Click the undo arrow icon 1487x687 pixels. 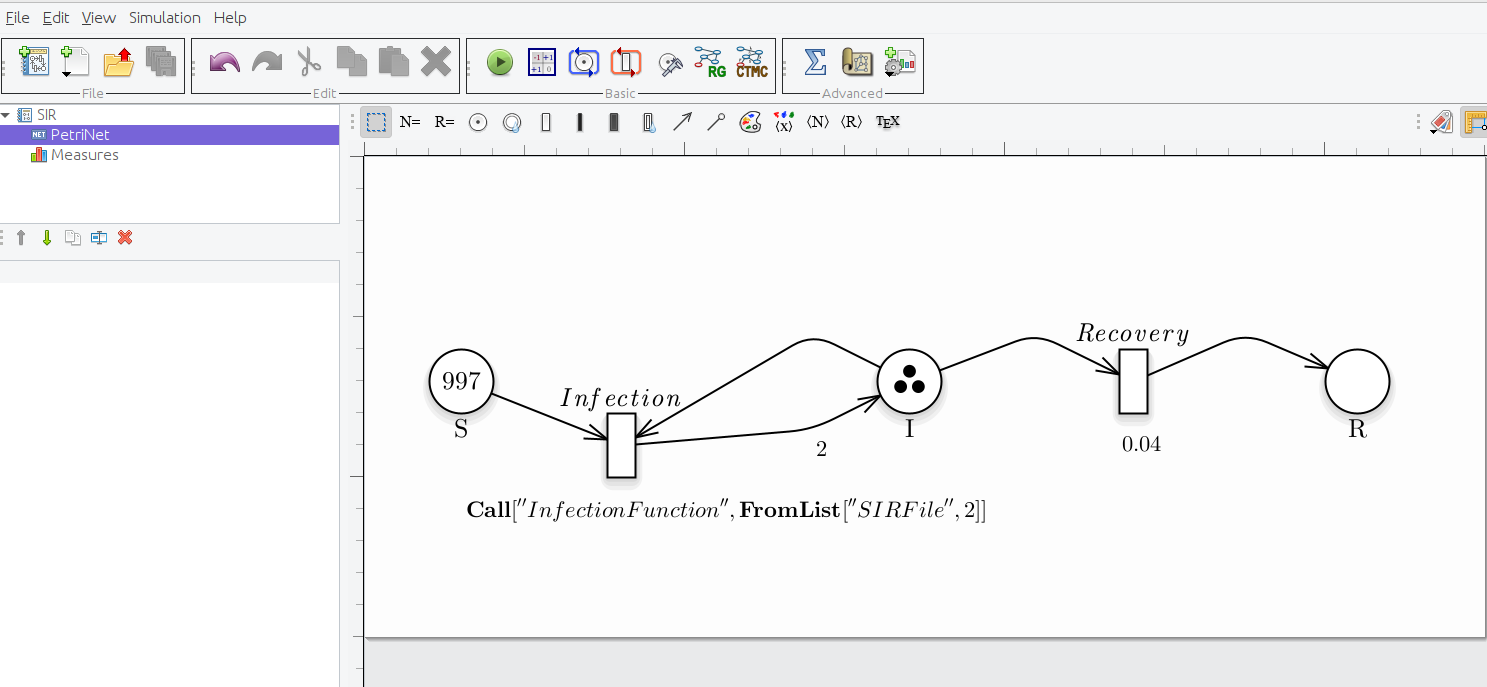pos(224,63)
